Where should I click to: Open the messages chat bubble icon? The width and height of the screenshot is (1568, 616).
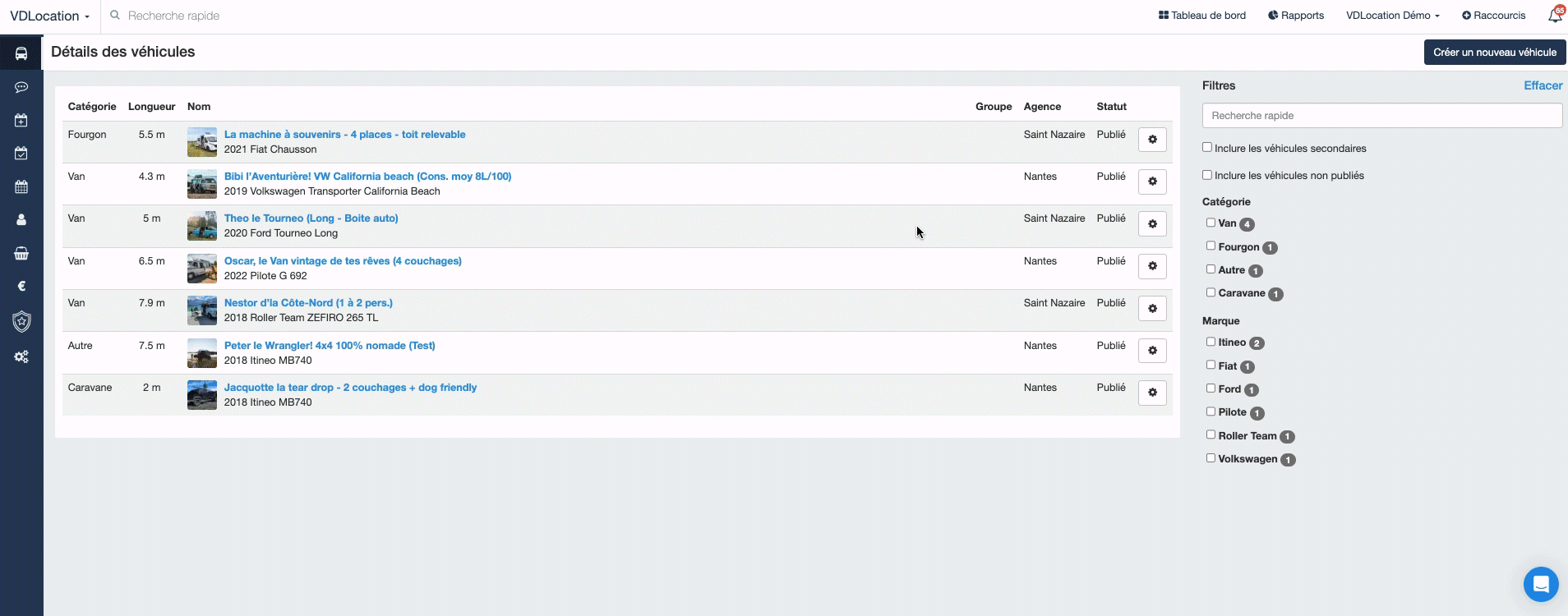click(x=21, y=87)
